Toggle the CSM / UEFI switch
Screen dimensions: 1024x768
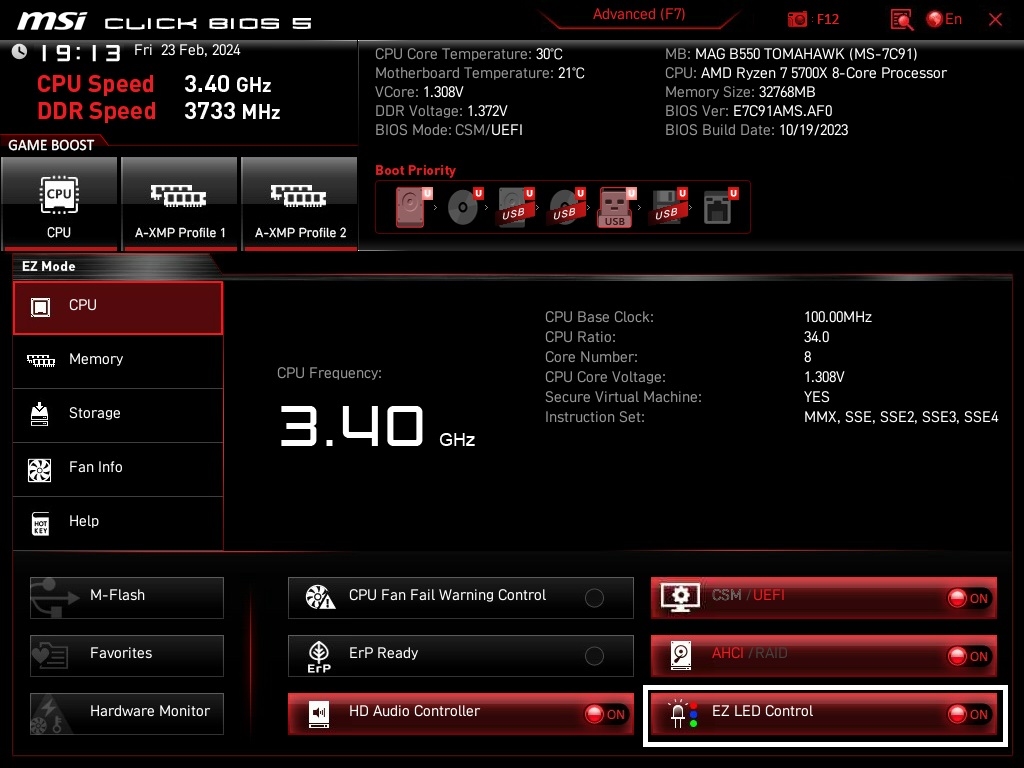click(824, 597)
